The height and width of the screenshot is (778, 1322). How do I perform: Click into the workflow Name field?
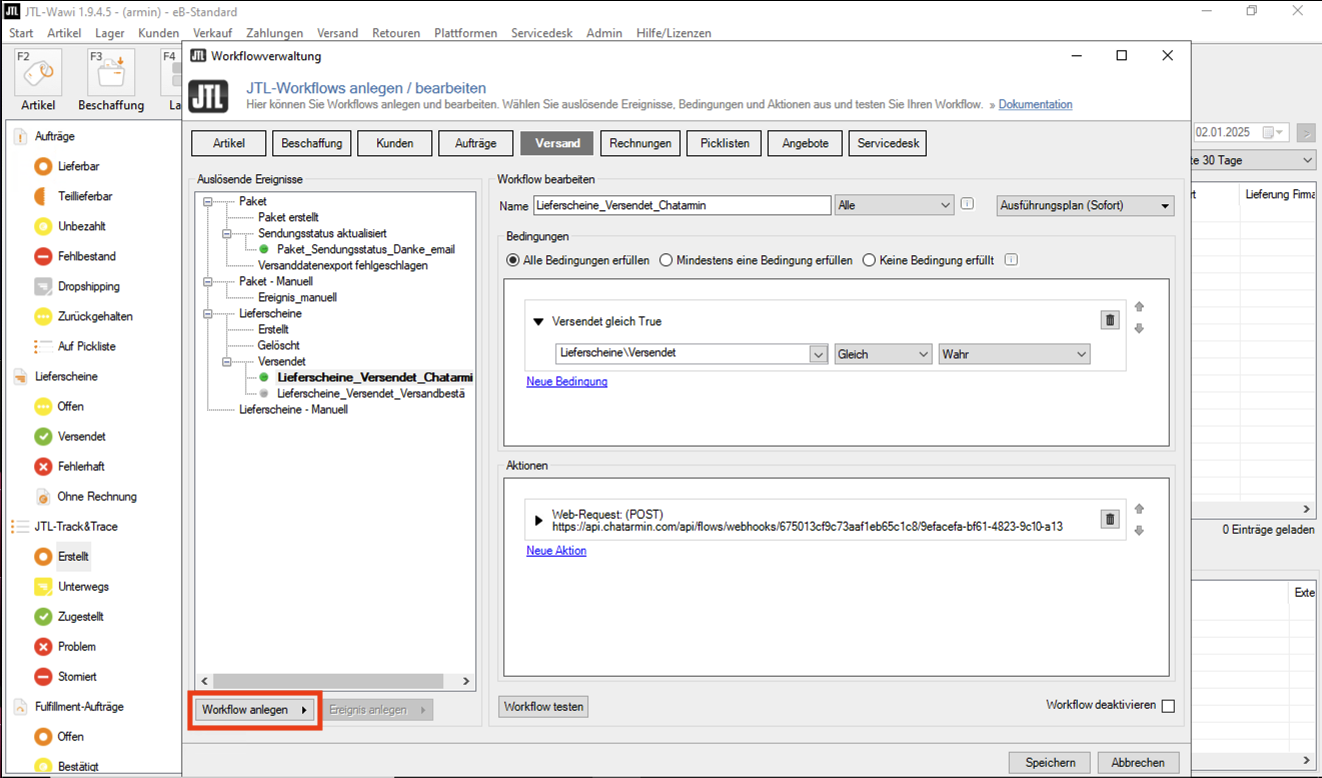[x=682, y=205]
